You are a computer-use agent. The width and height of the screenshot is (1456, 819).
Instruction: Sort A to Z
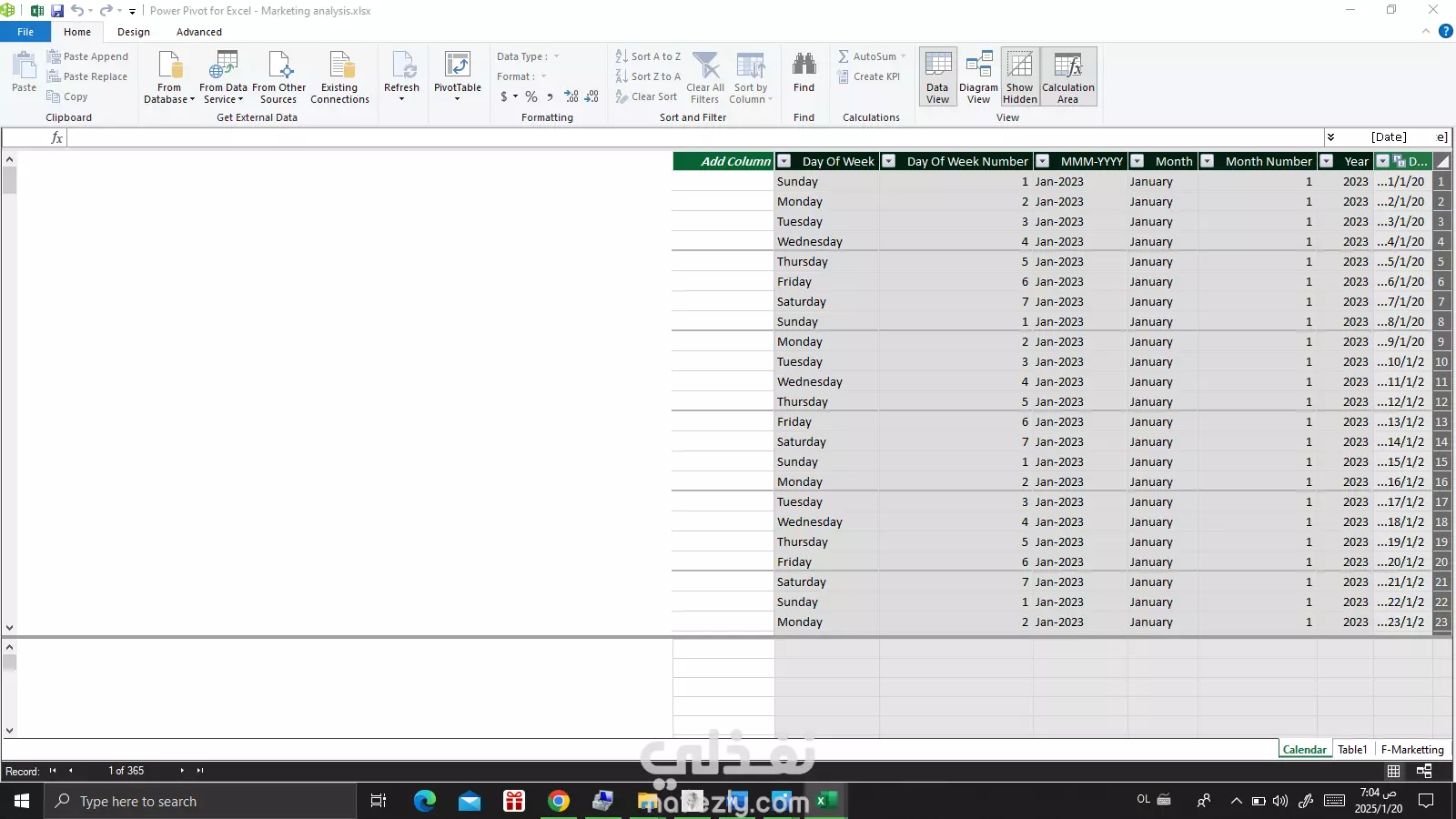(x=648, y=56)
